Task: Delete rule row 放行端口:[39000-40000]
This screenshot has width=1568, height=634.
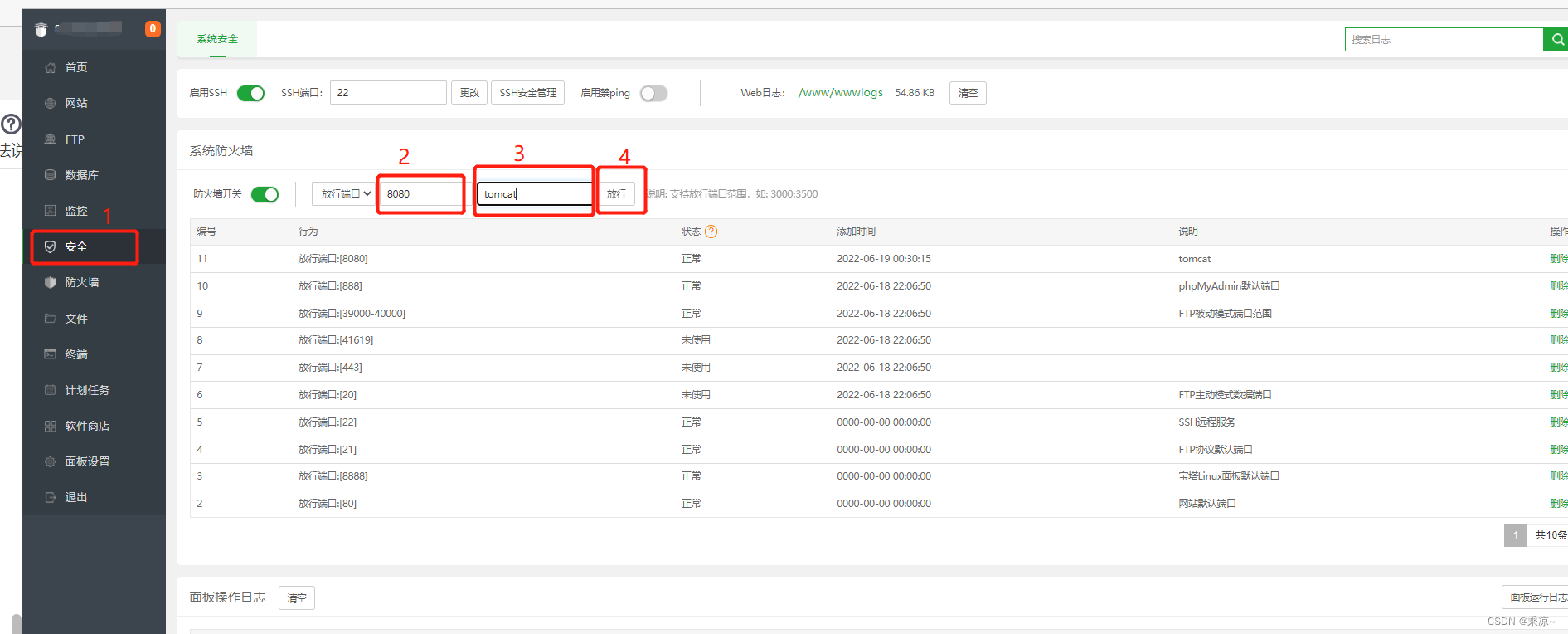Action: [1559, 314]
